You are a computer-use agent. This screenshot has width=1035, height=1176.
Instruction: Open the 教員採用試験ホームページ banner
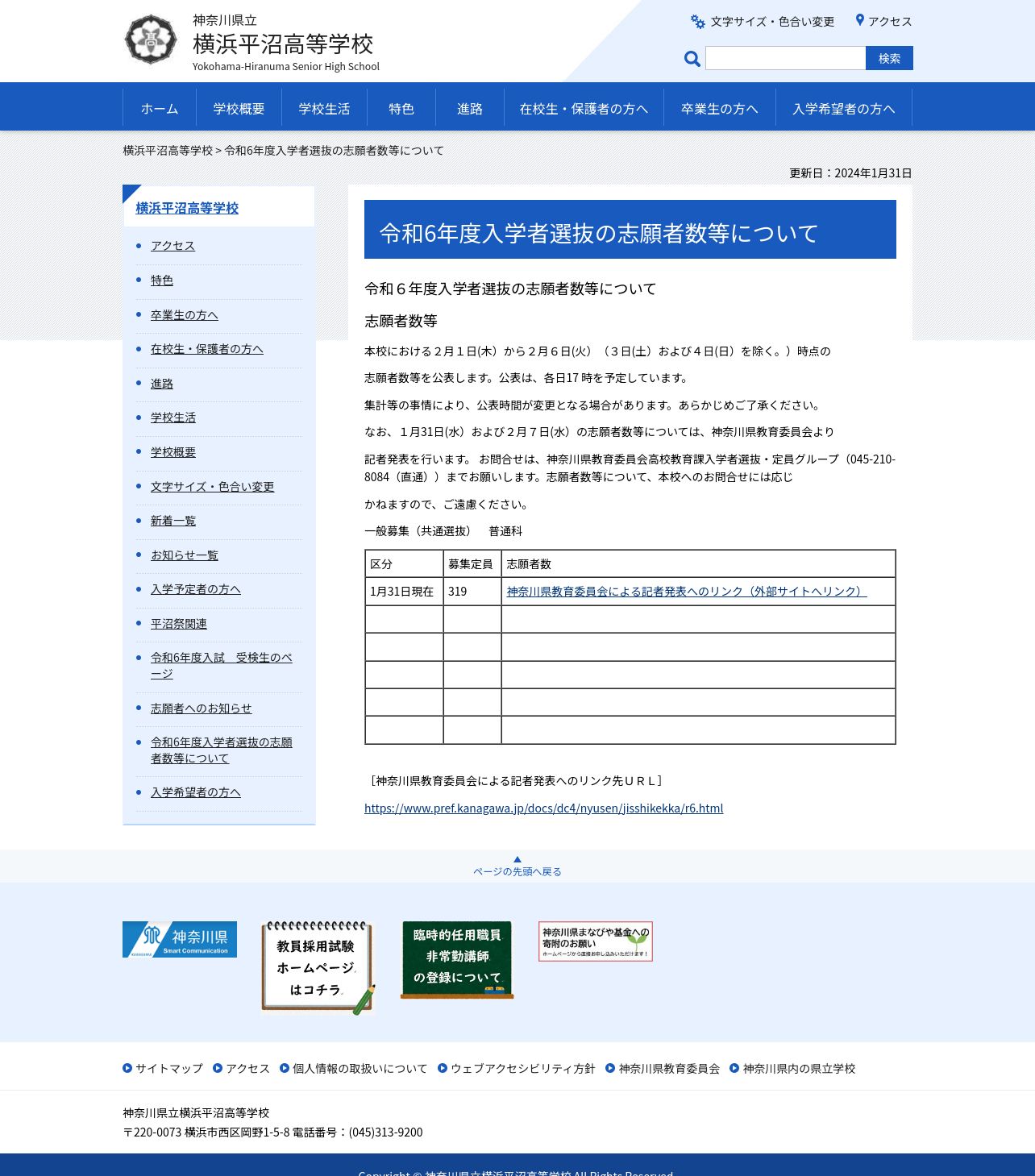(x=318, y=967)
